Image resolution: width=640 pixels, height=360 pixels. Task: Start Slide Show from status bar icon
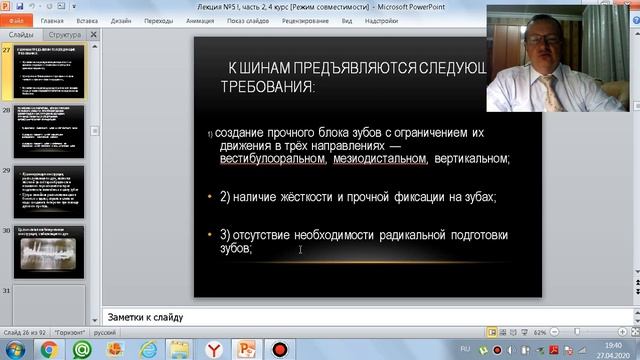(x=524, y=332)
